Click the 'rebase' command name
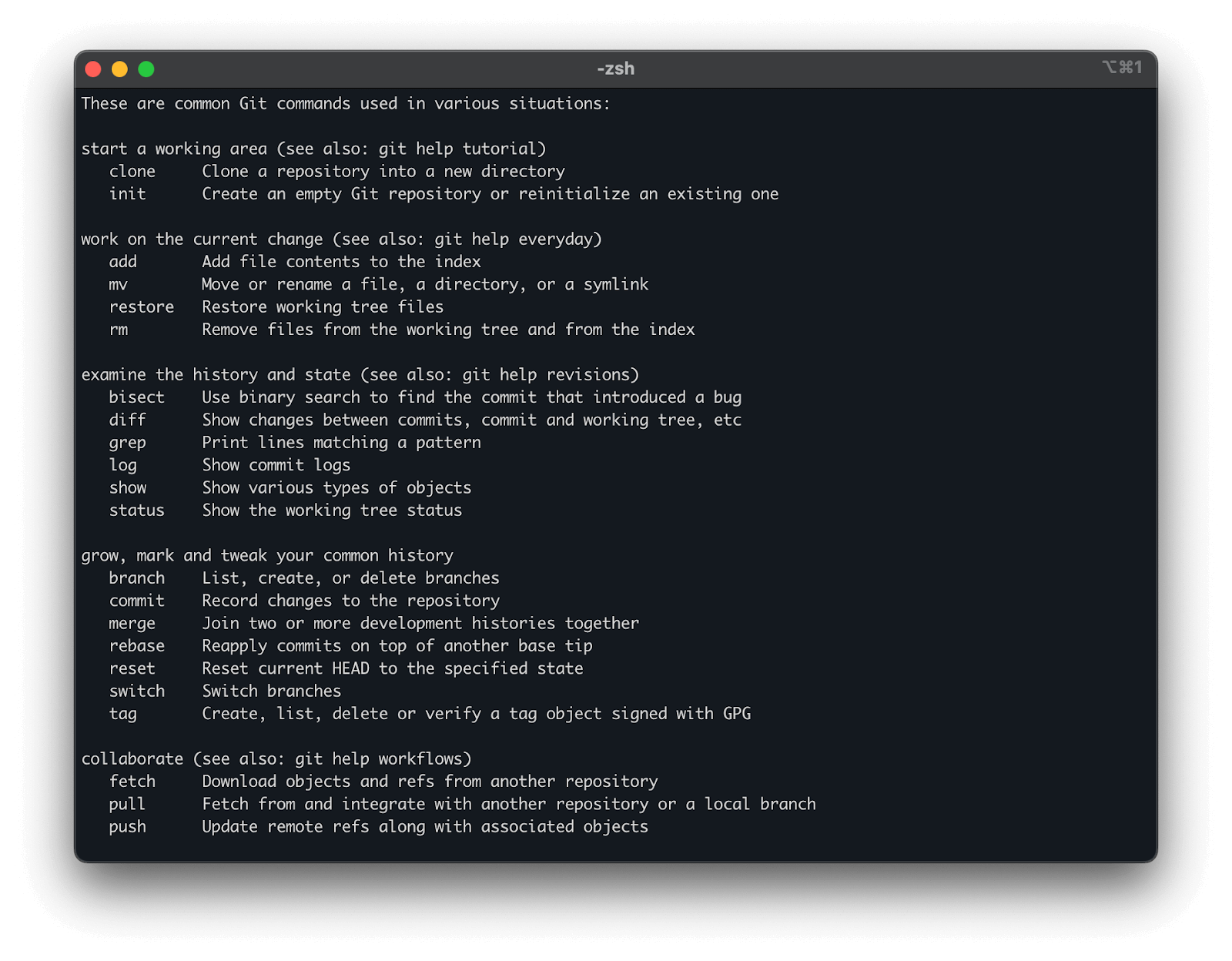Viewport: 1232px width, 961px height. [x=136, y=646]
